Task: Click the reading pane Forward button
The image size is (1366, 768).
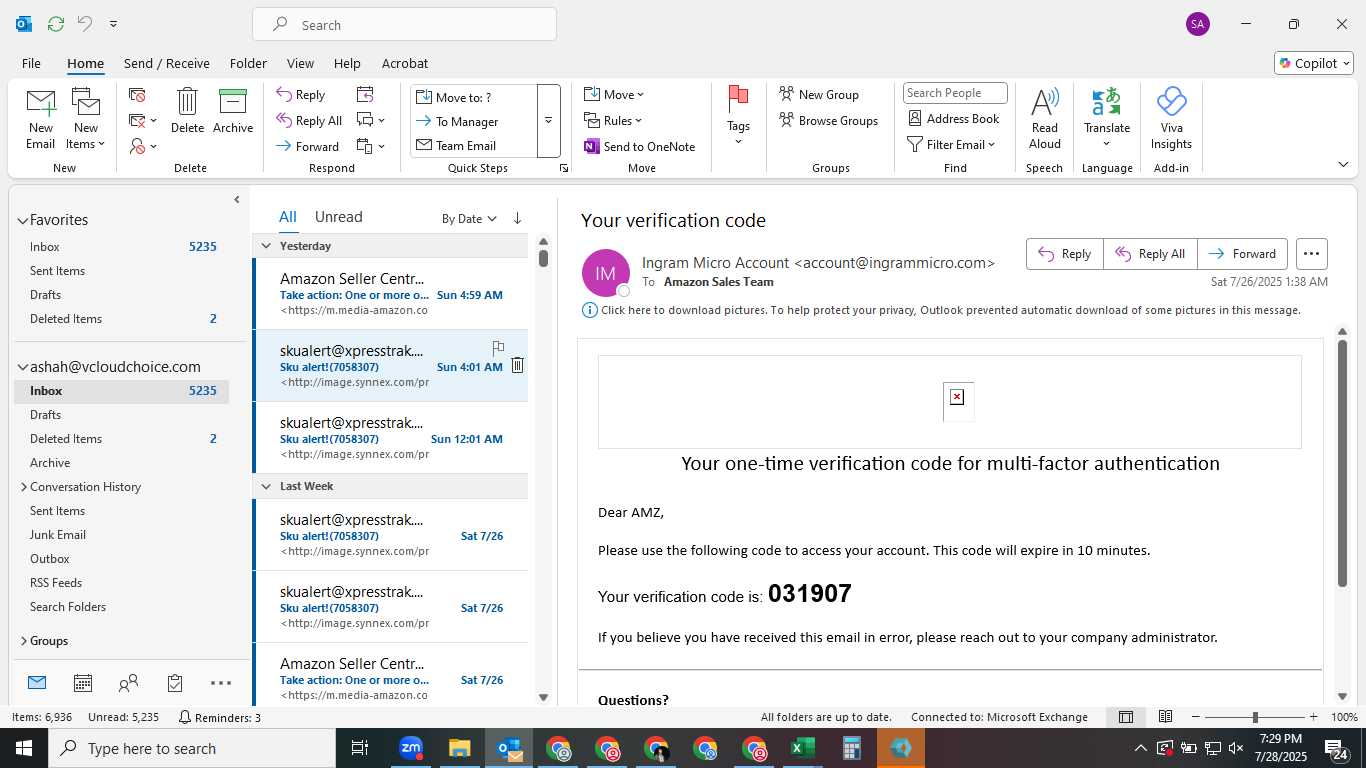Action: [1242, 254]
